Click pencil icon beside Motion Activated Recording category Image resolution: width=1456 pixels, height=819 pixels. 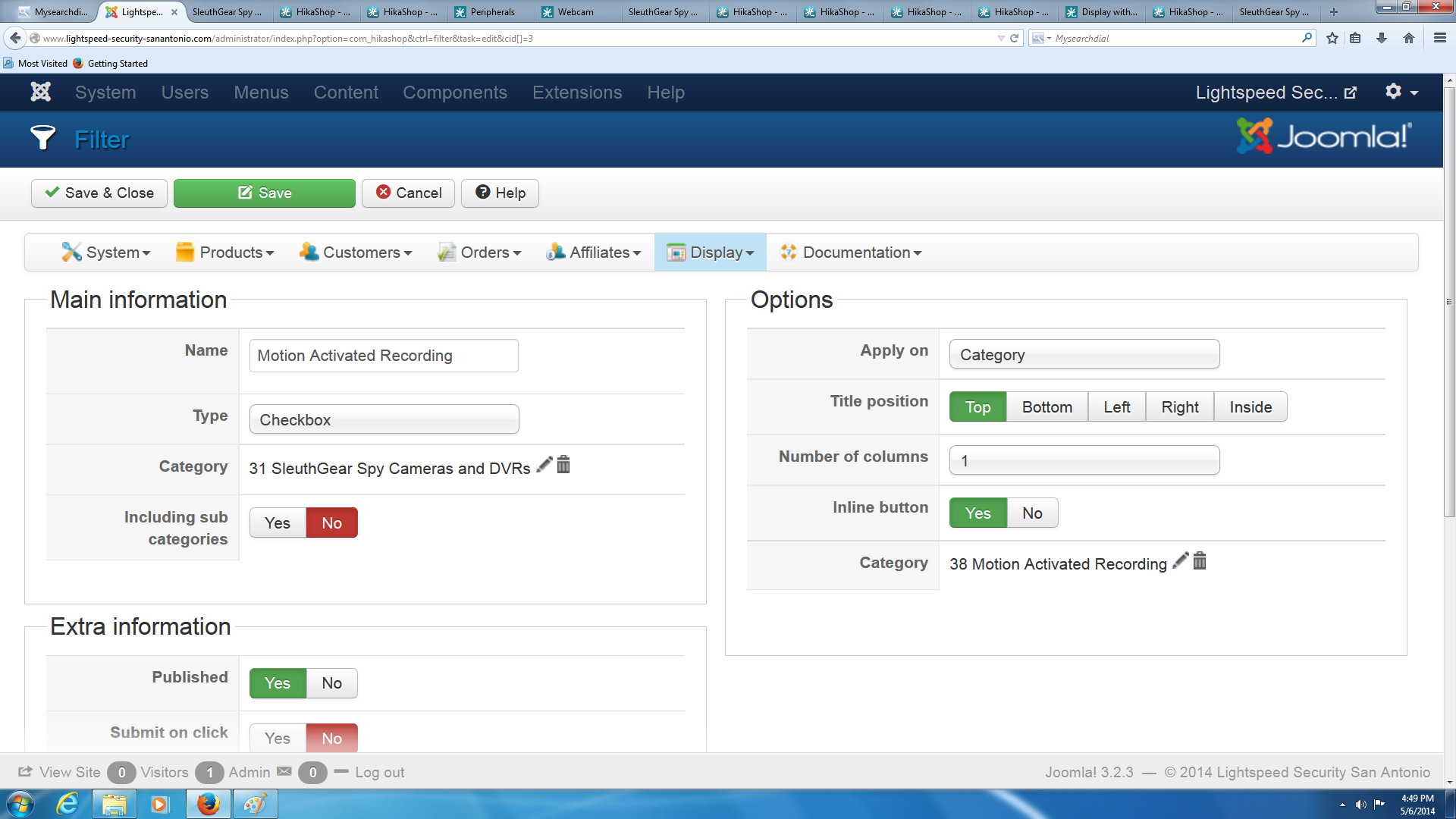point(1180,561)
